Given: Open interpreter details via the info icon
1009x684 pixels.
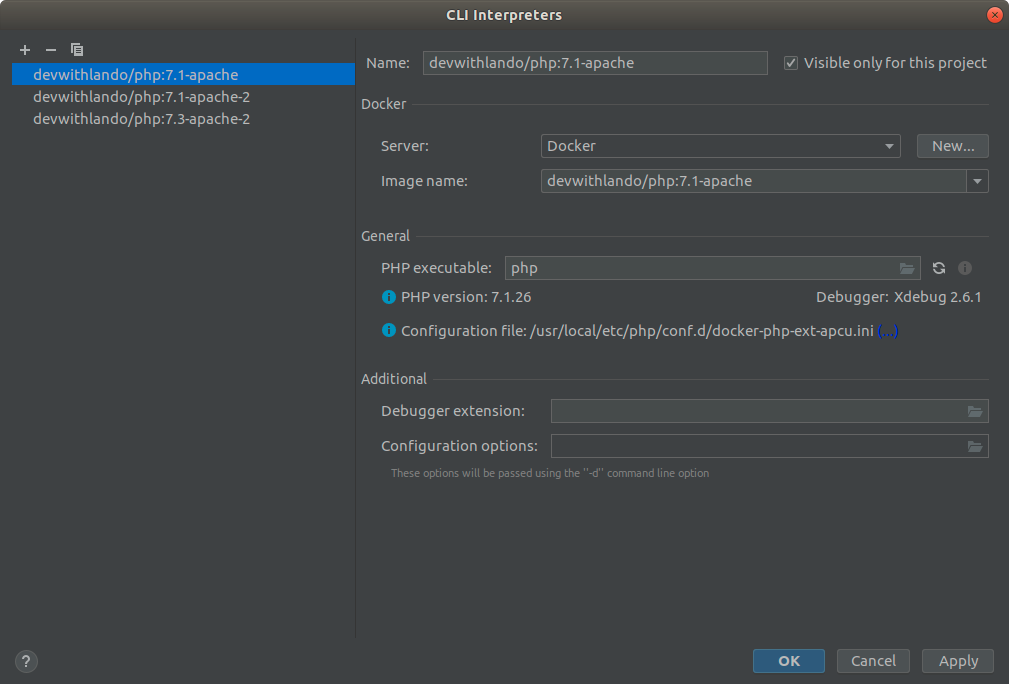Looking at the screenshot, I should coord(964,268).
